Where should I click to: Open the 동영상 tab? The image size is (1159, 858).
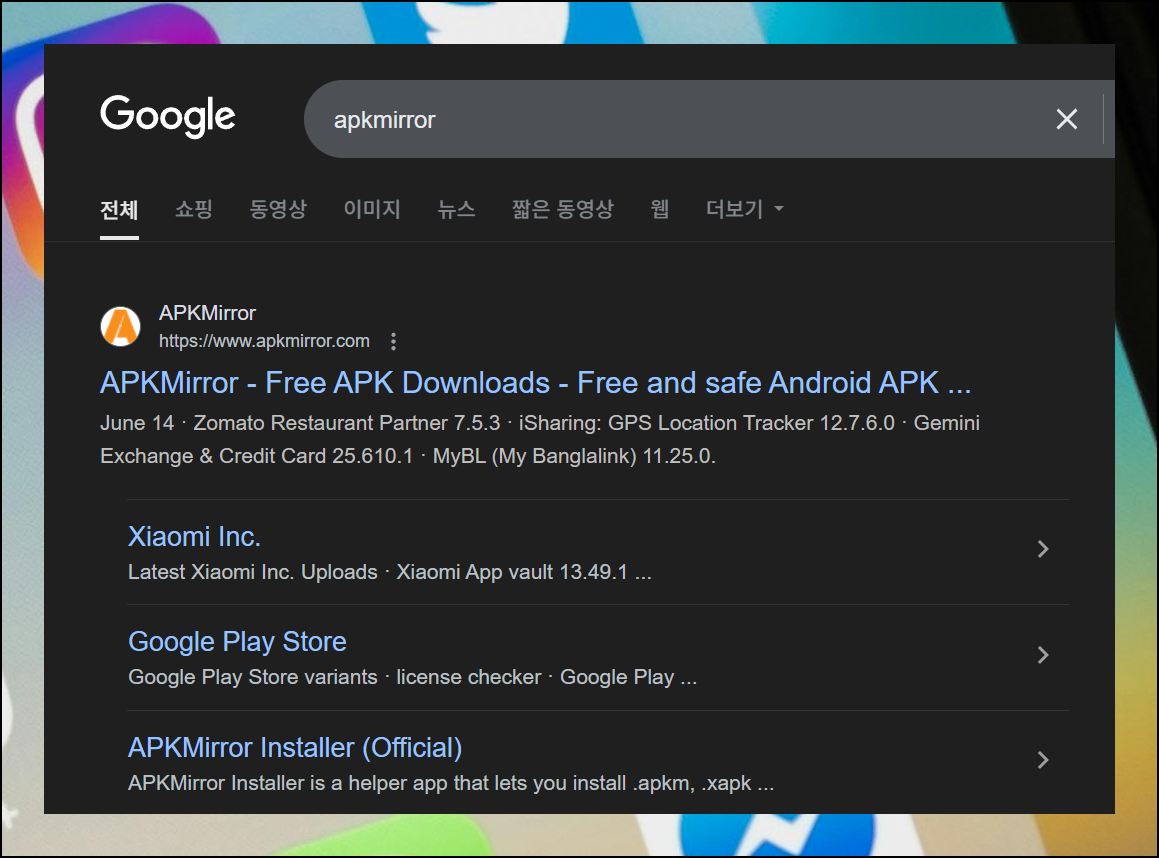point(278,209)
